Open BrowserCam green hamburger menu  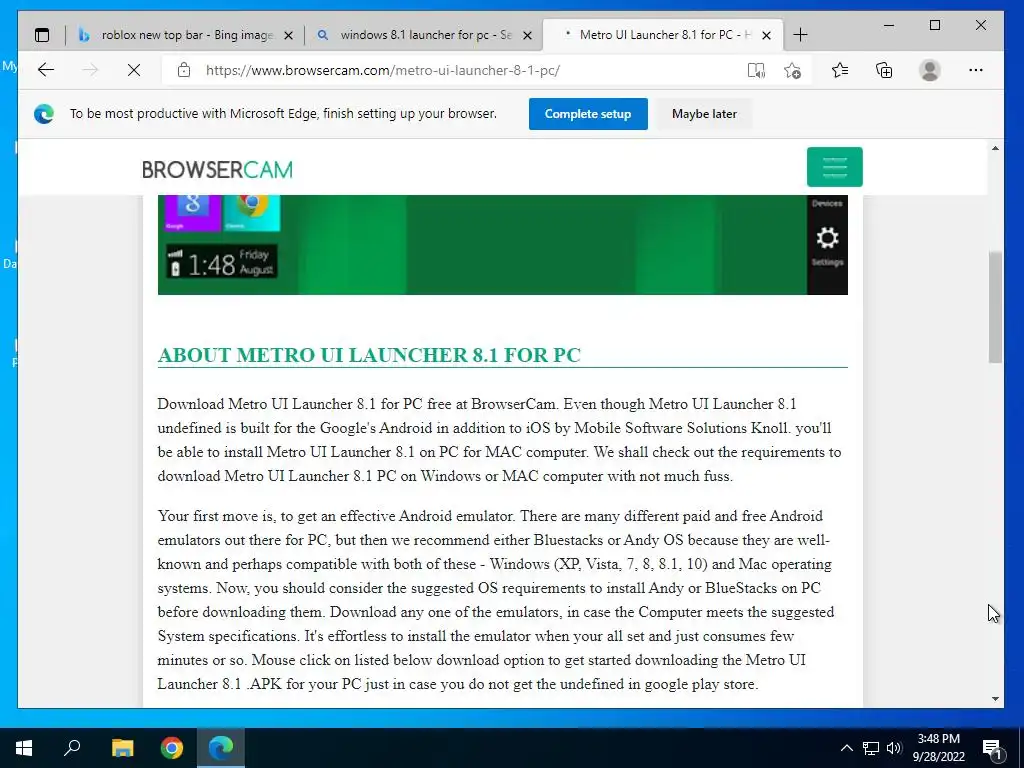click(835, 167)
